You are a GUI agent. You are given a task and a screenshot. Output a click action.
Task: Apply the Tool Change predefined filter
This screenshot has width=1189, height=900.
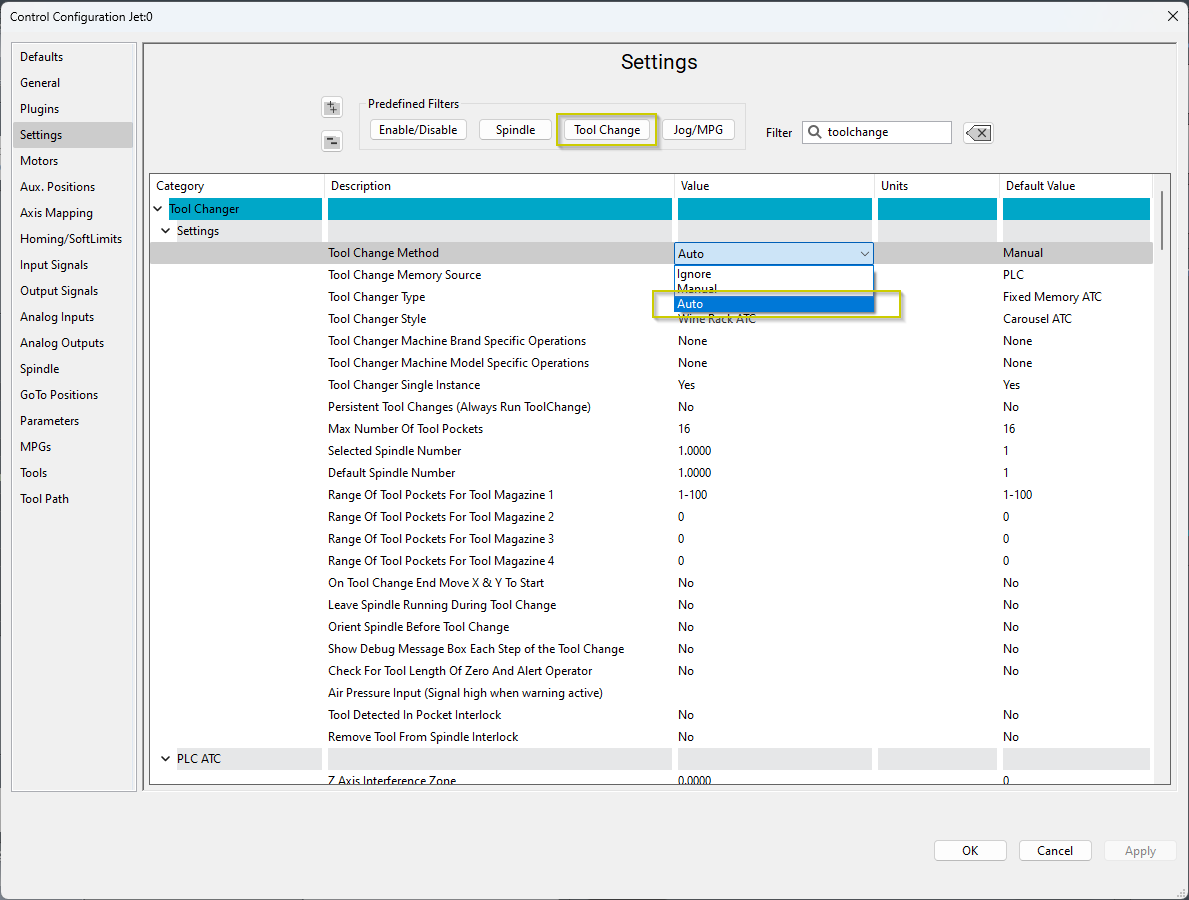pyautogui.click(x=607, y=130)
